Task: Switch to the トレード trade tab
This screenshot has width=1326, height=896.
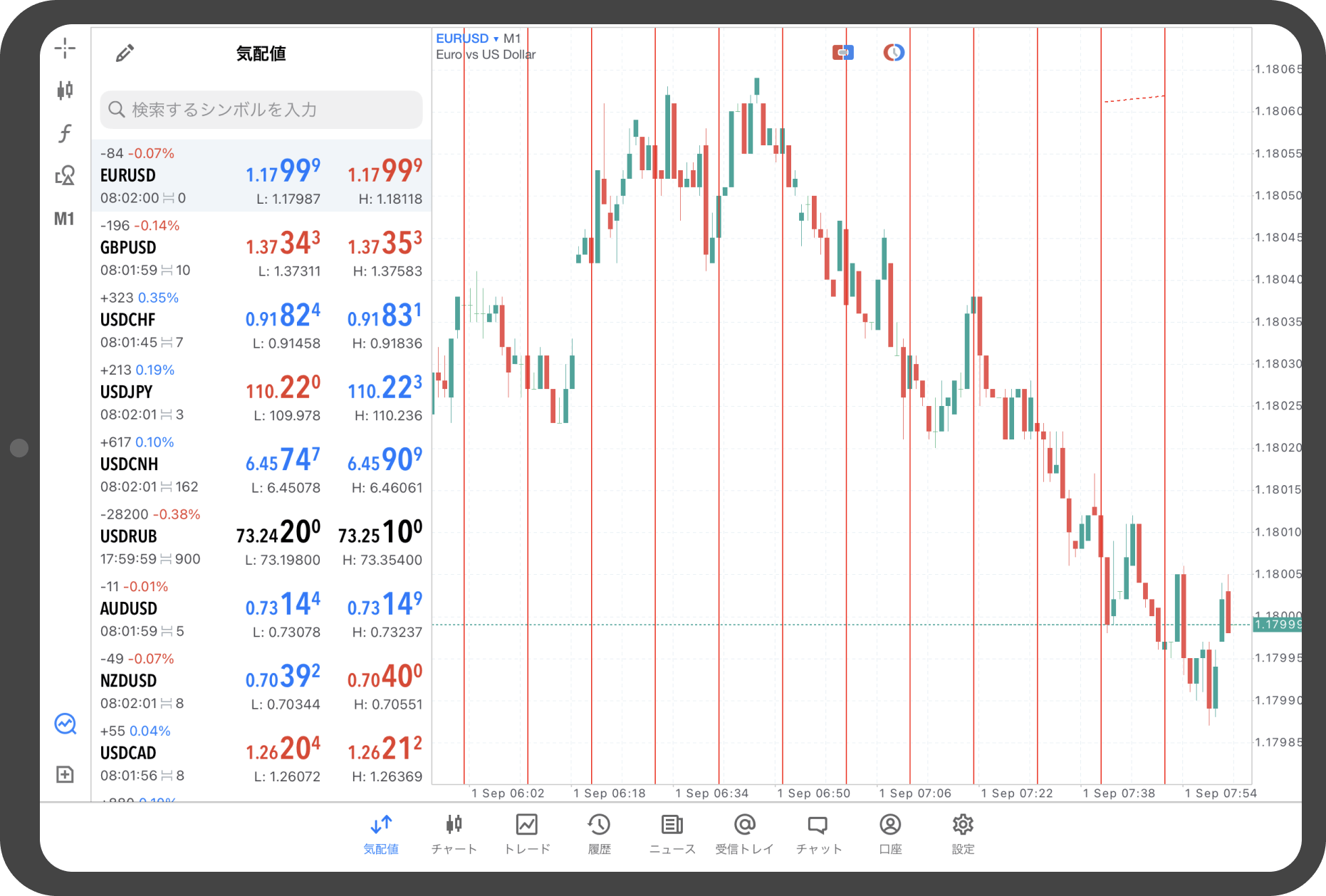Action: tap(527, 835)
